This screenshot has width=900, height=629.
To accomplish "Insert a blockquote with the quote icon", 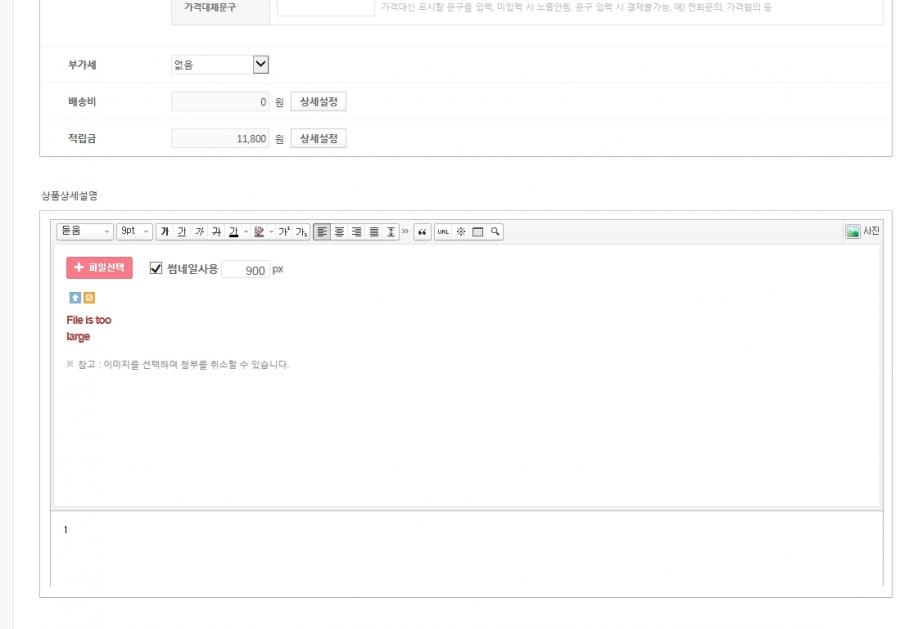I will click(x=422, y=232).
